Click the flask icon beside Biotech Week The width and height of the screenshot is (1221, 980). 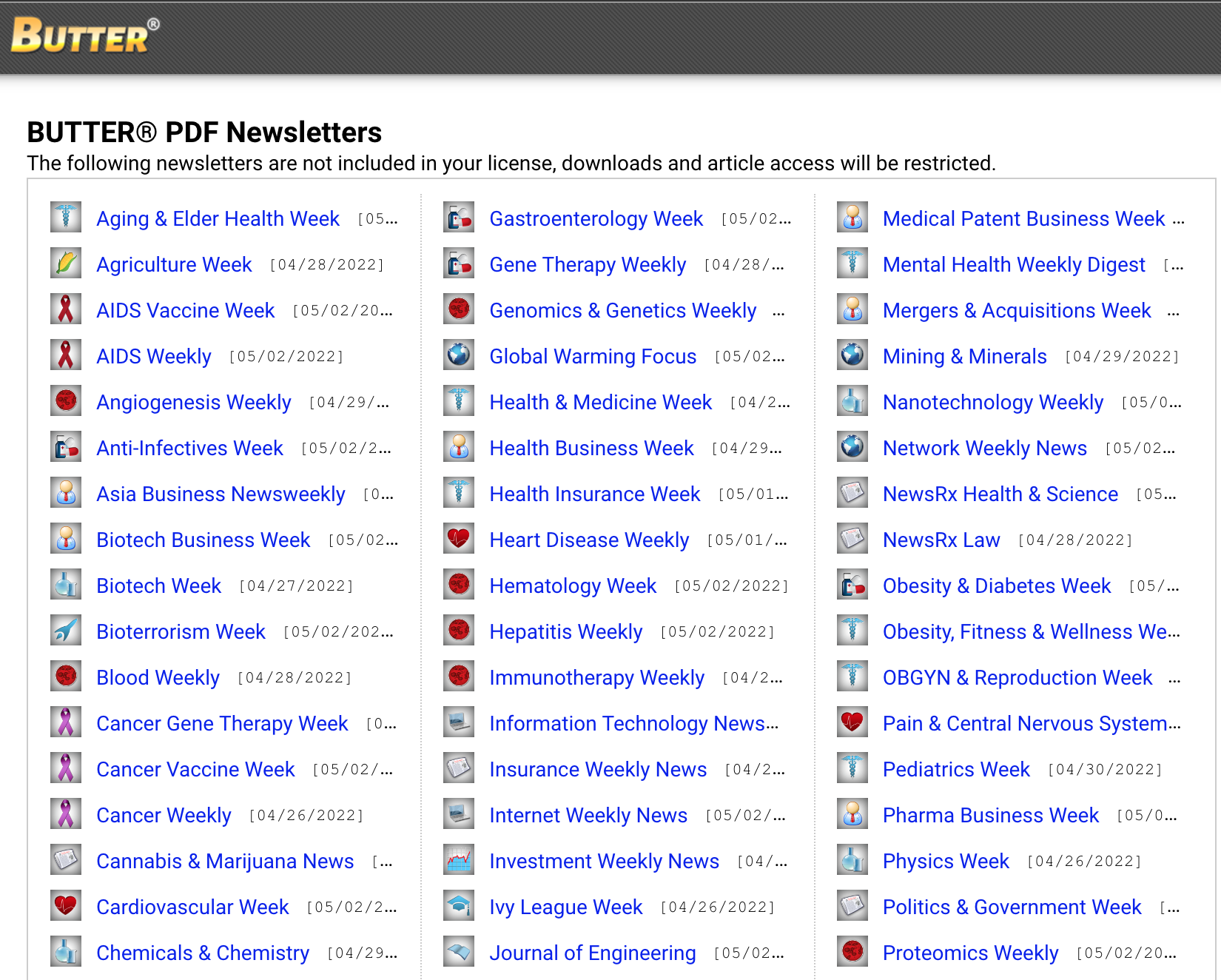tap(66, 585)
